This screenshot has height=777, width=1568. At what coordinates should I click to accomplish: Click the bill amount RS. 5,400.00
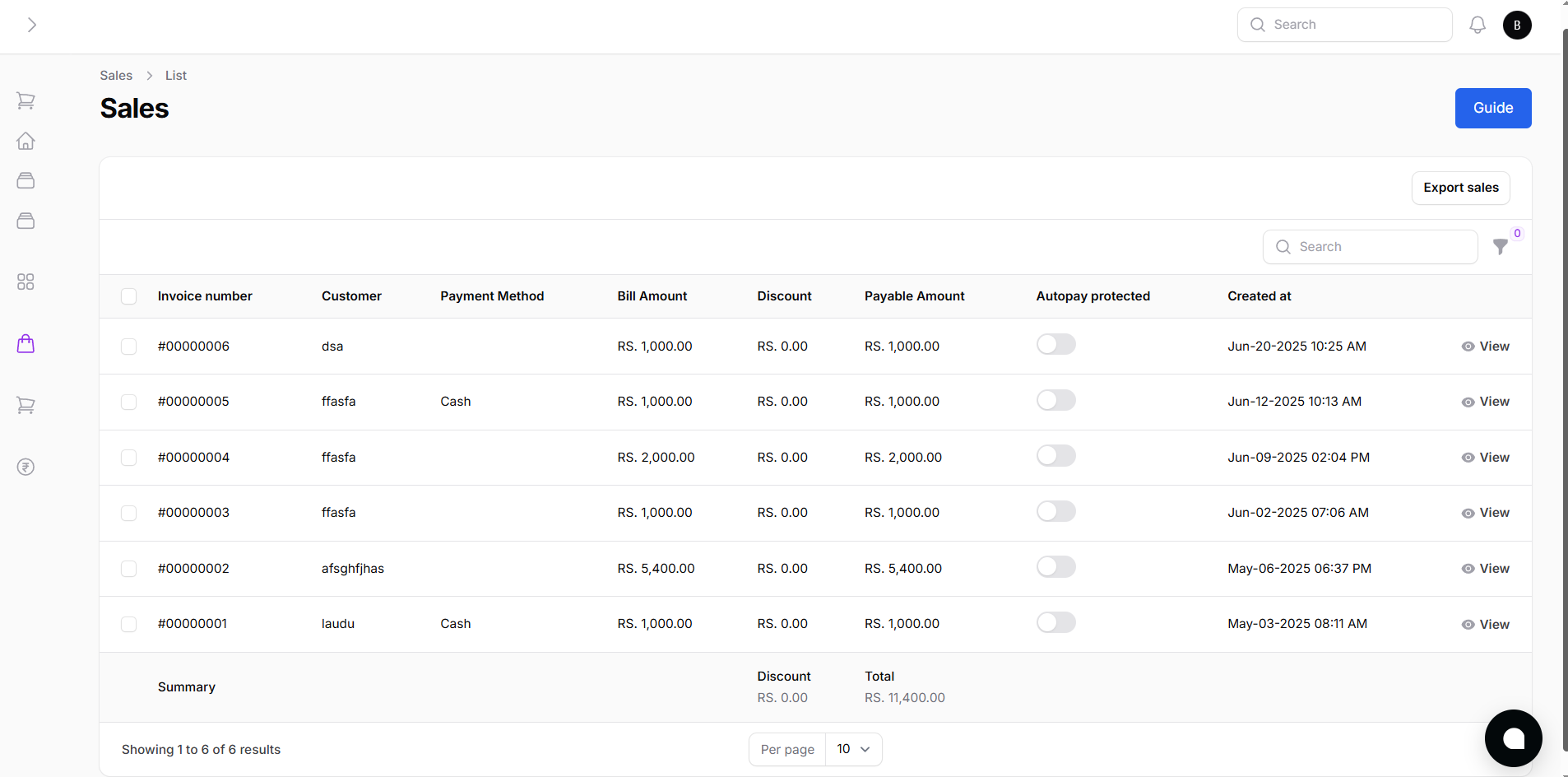[656, 569]
